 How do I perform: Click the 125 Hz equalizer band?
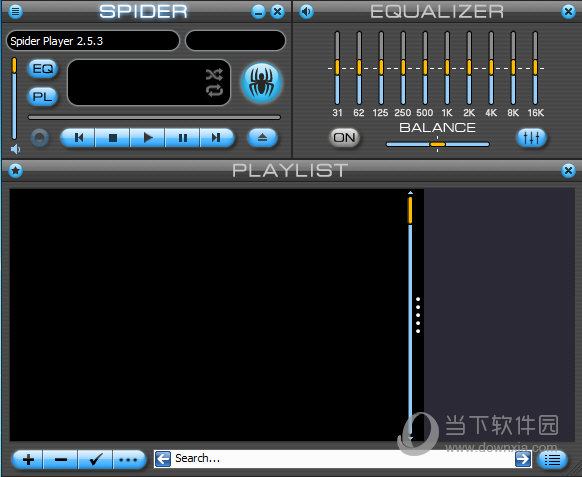pos(381,68)
